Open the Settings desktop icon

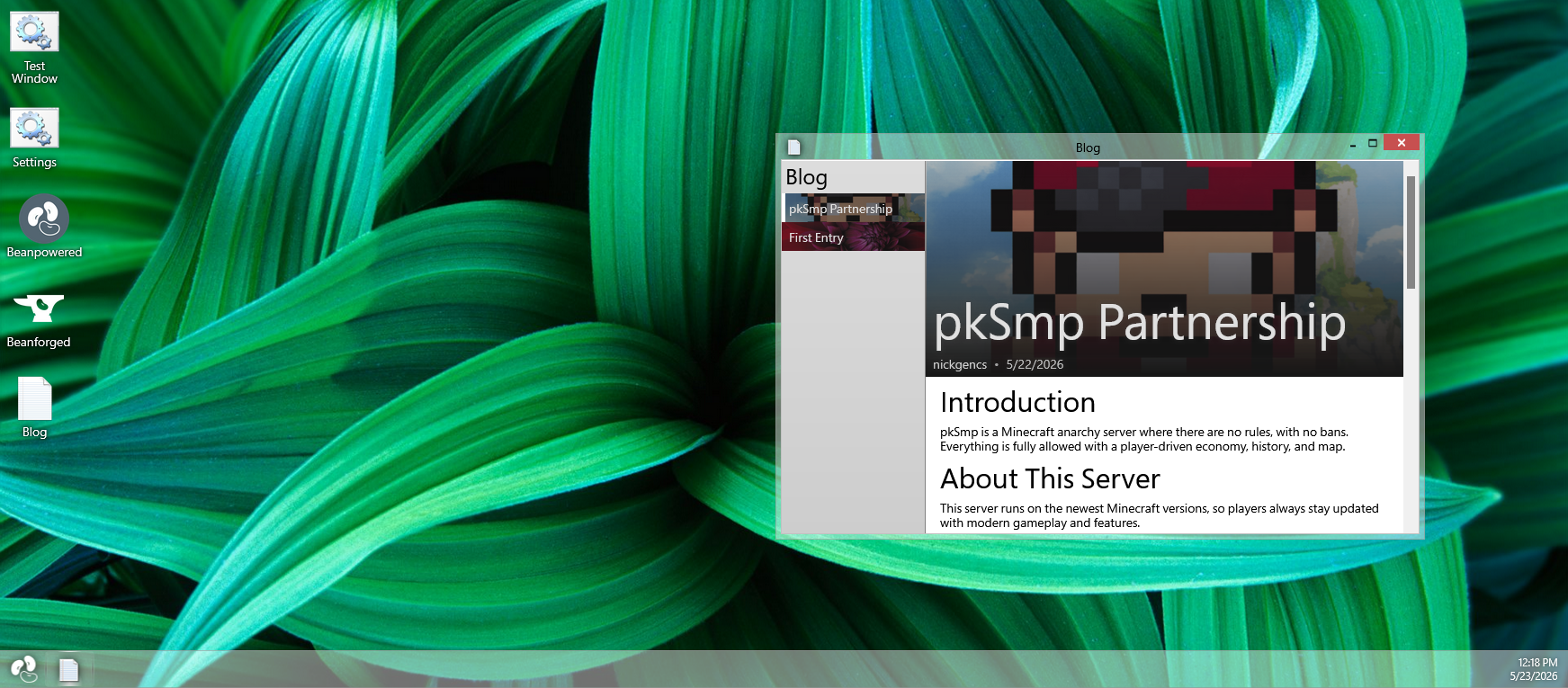click(34, 138)
